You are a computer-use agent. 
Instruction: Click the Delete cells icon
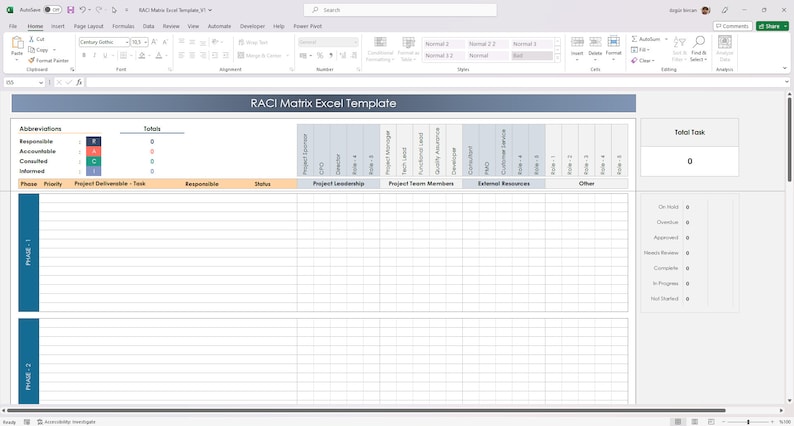tap(596, 42)
